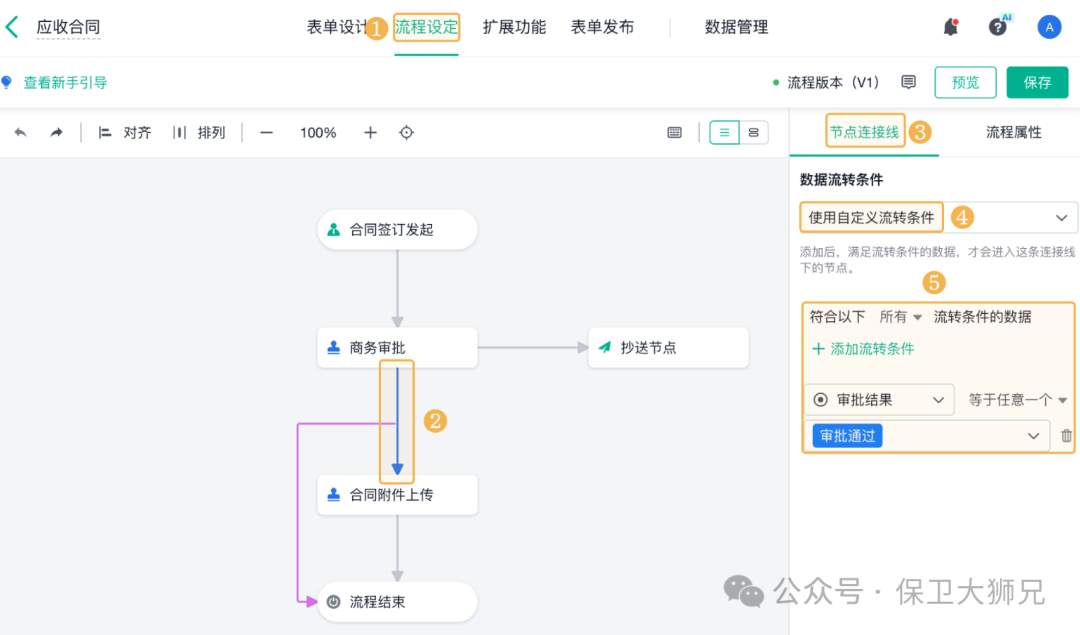Open the flow version comment icon
The height and width of the screenshot is (635, 1080).
(x=908, y=82)
